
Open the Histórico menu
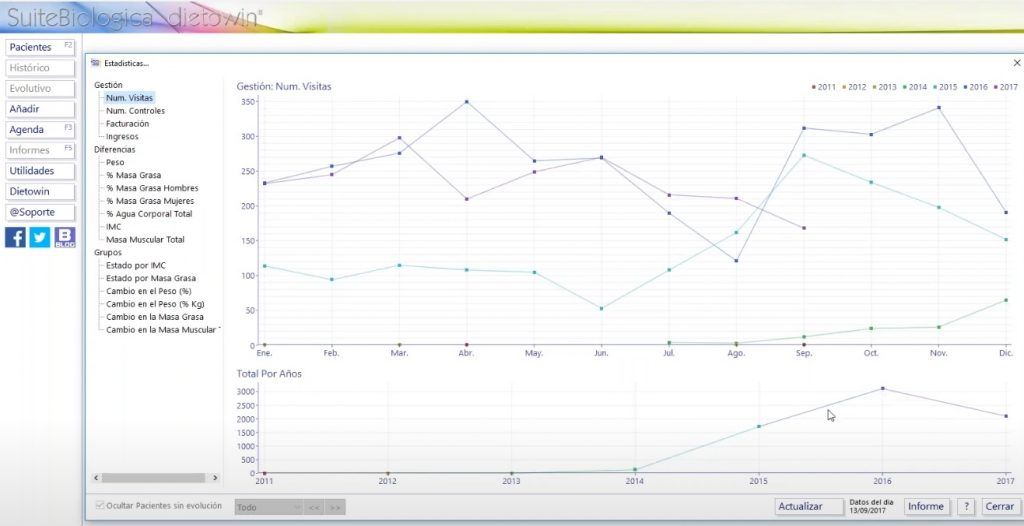point(40,68)
